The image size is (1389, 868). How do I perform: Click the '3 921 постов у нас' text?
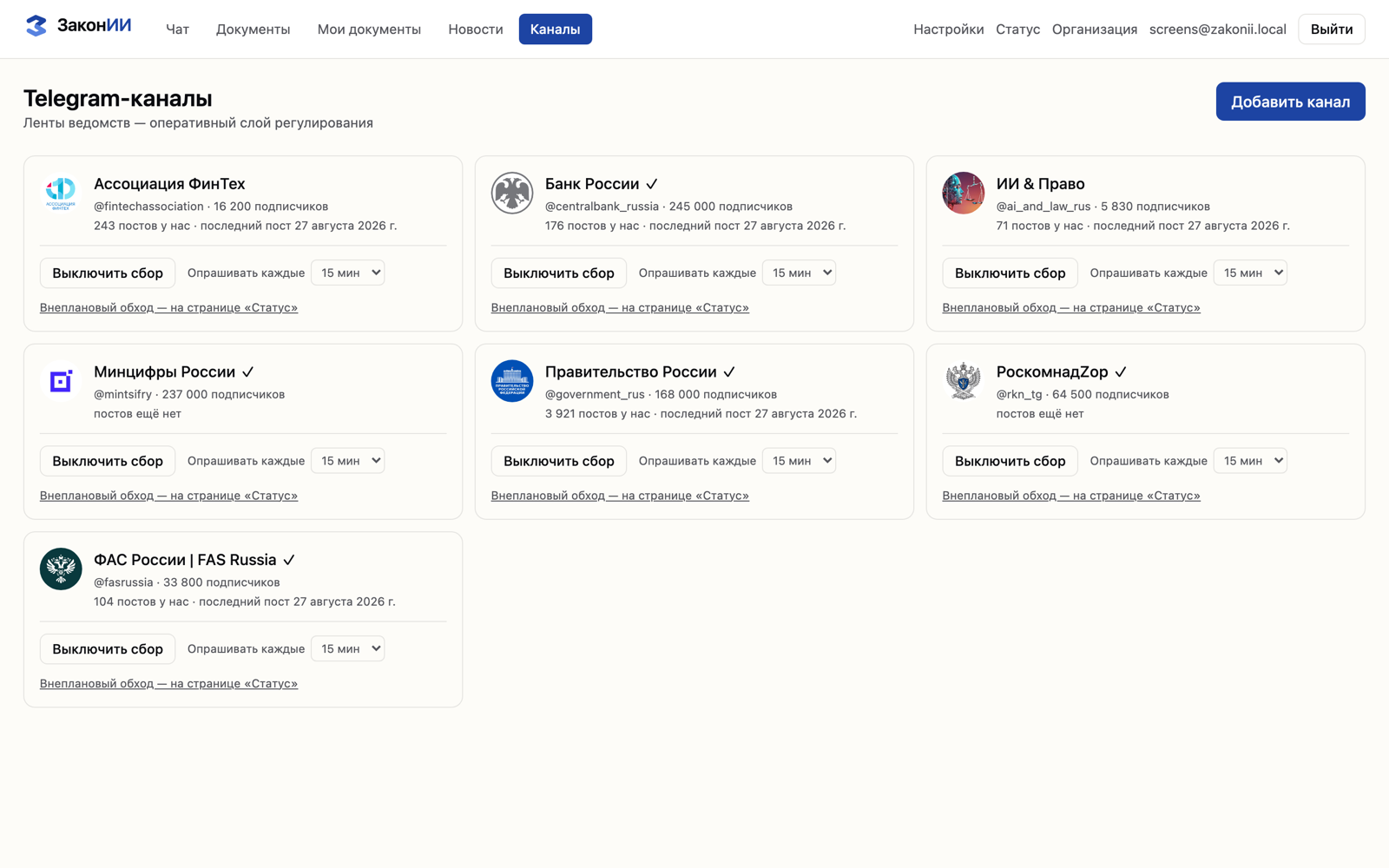pyautogui.click(x=597, y=414)
